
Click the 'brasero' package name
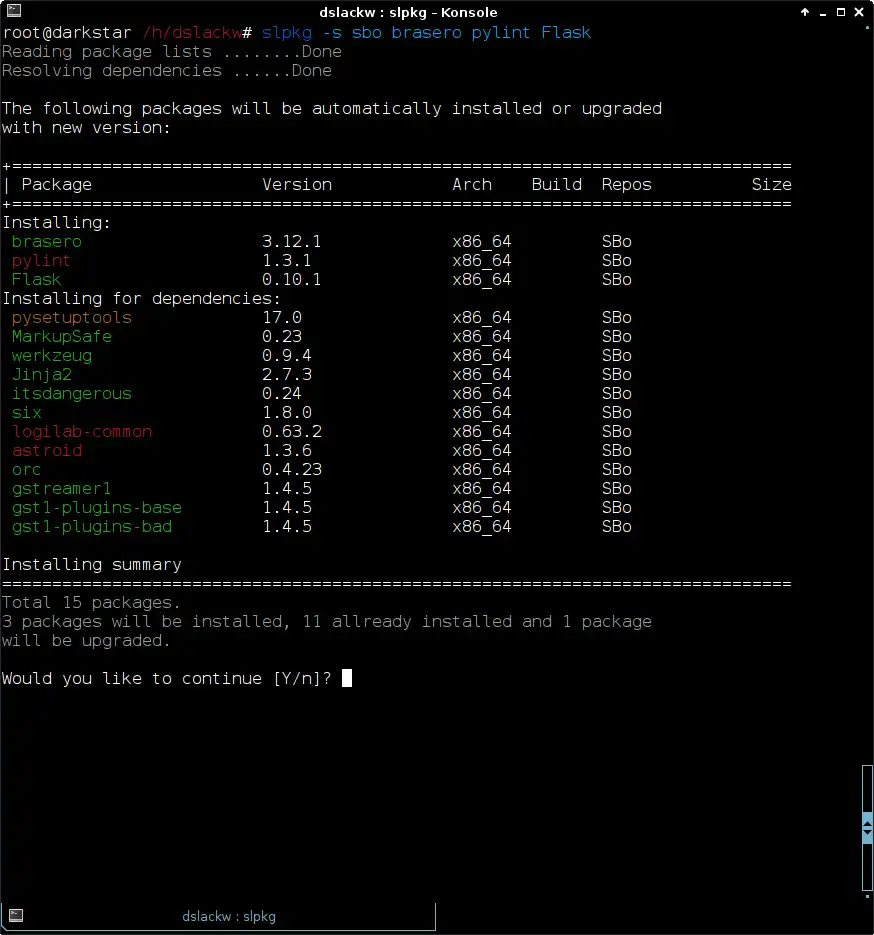click(x=47, y=242)
